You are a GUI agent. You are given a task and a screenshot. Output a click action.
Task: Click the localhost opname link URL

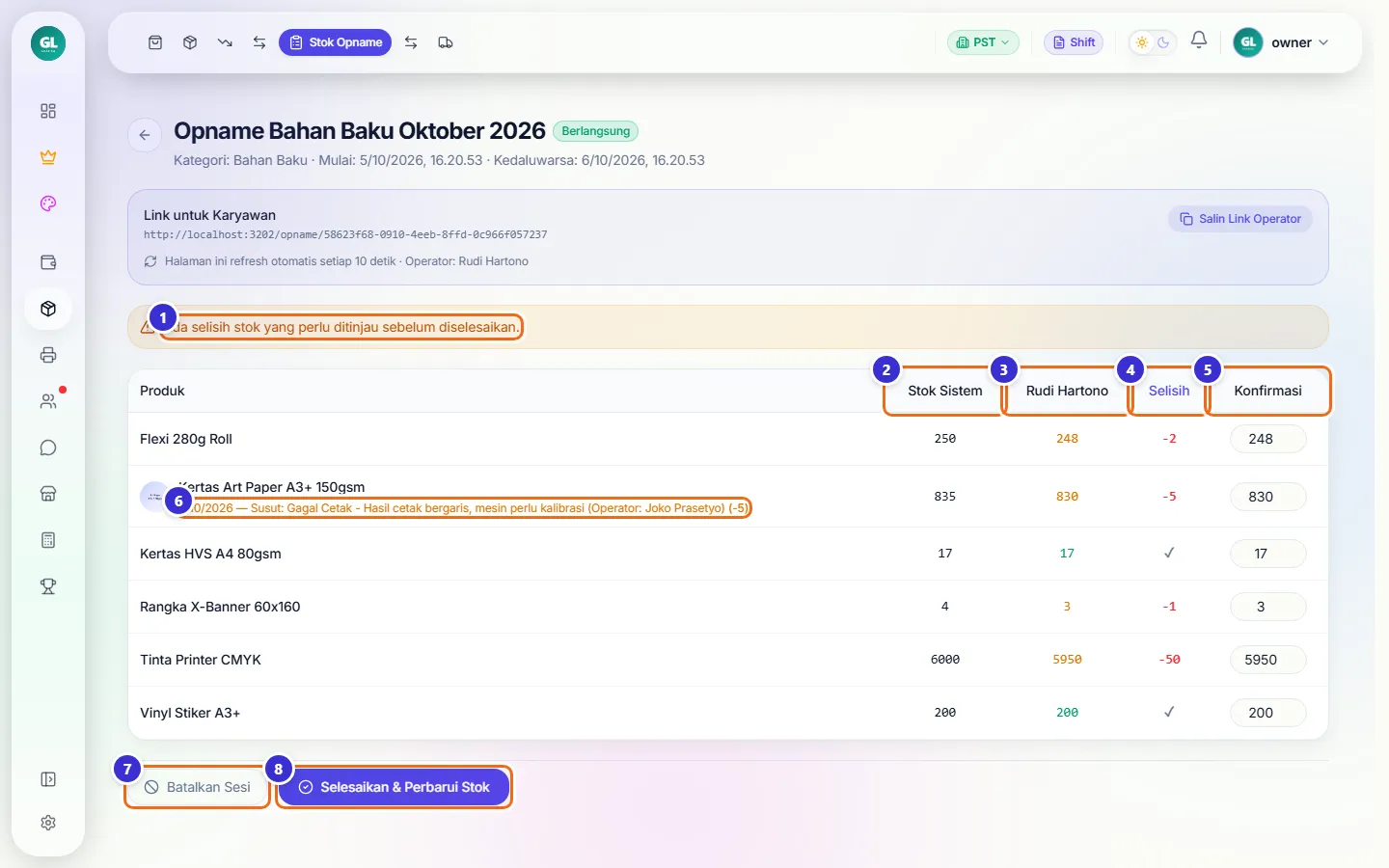pos(345,234)
